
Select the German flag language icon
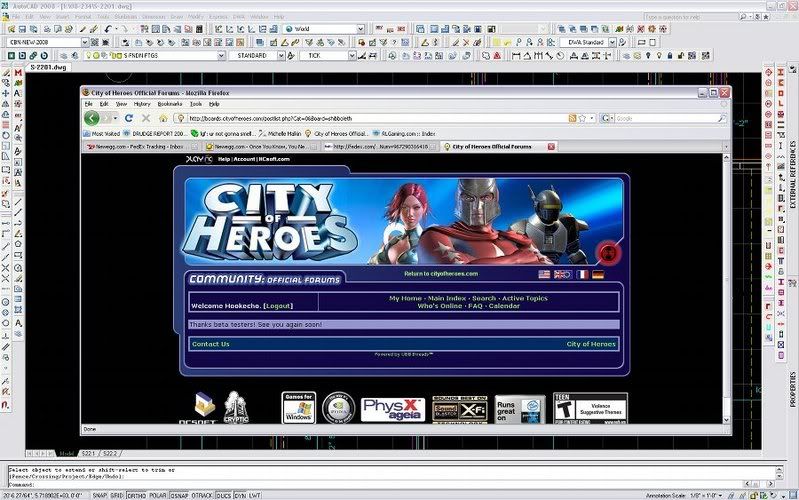pyautogui.click(x=598, y=274)
